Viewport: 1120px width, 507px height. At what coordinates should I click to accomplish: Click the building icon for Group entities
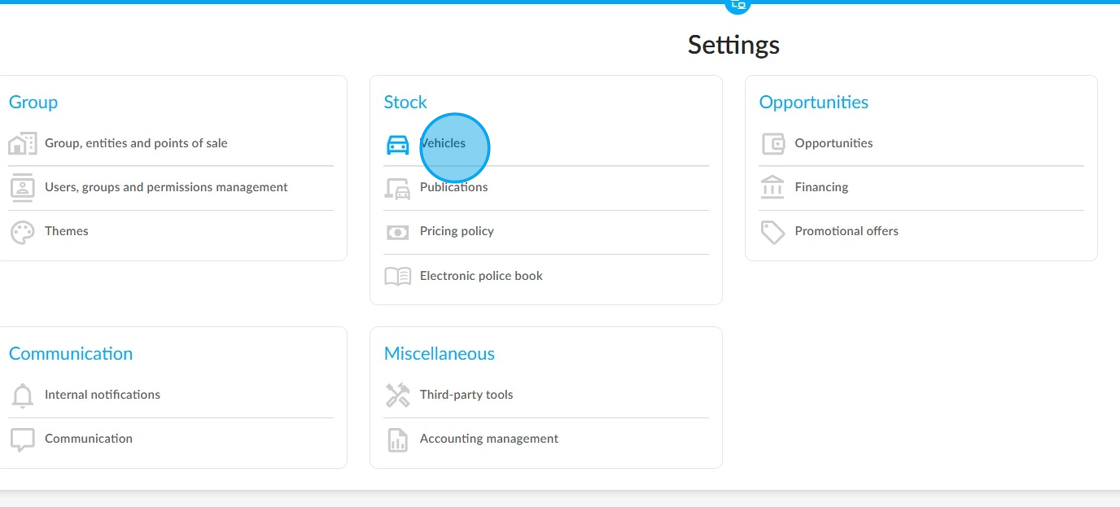(22, 144)
